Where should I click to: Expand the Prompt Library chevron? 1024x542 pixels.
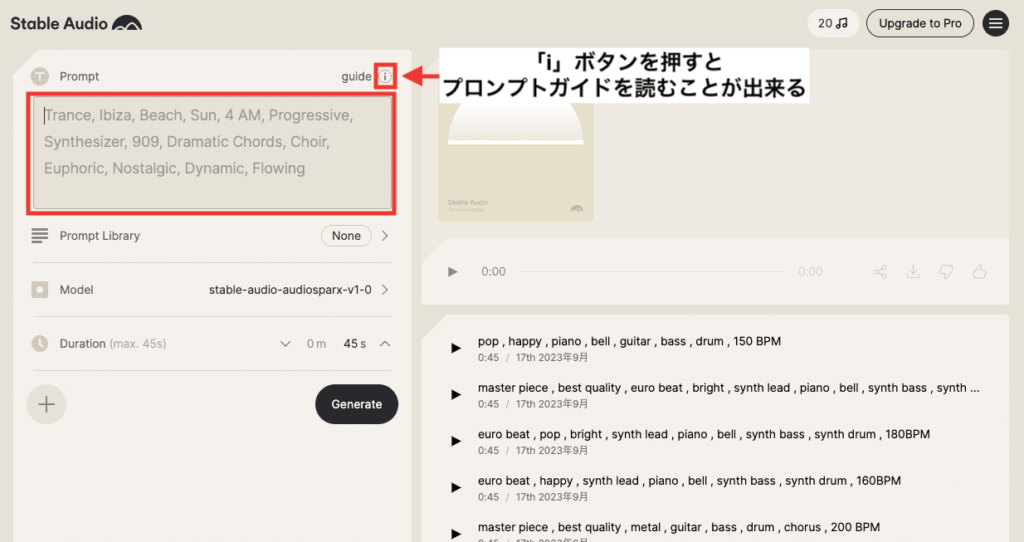[385, 236]
